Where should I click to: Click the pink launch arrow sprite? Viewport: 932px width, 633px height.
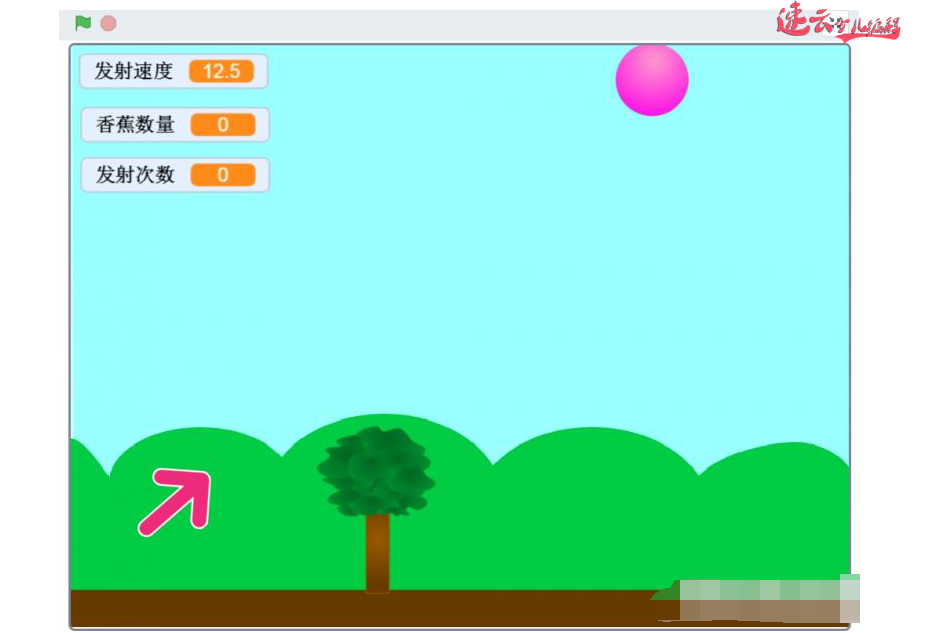pos(177,502)
